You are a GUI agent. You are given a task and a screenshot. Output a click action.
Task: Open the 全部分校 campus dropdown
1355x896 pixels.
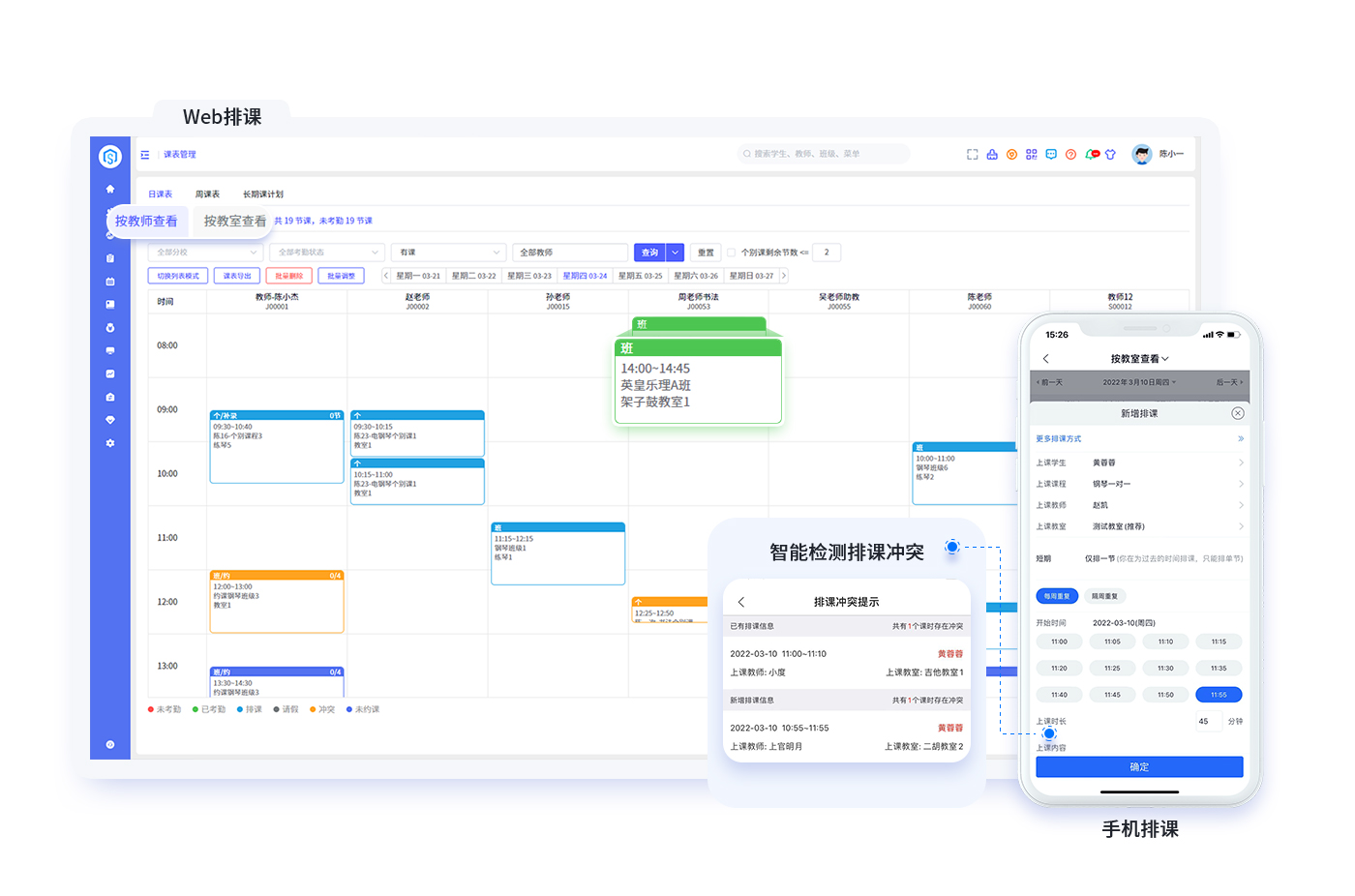coord(205,252)
